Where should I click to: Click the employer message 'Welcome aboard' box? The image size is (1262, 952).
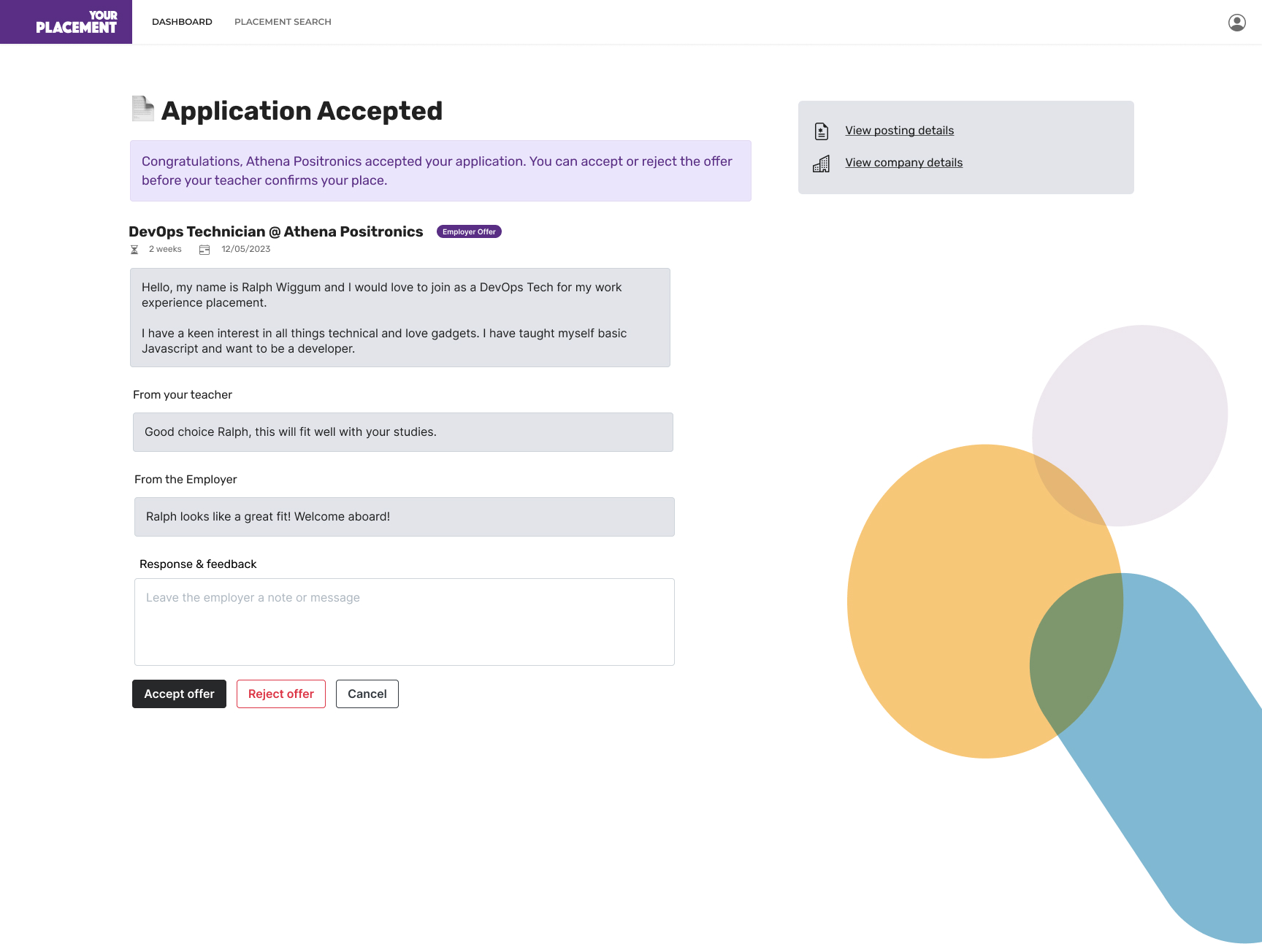click(405, 517)
